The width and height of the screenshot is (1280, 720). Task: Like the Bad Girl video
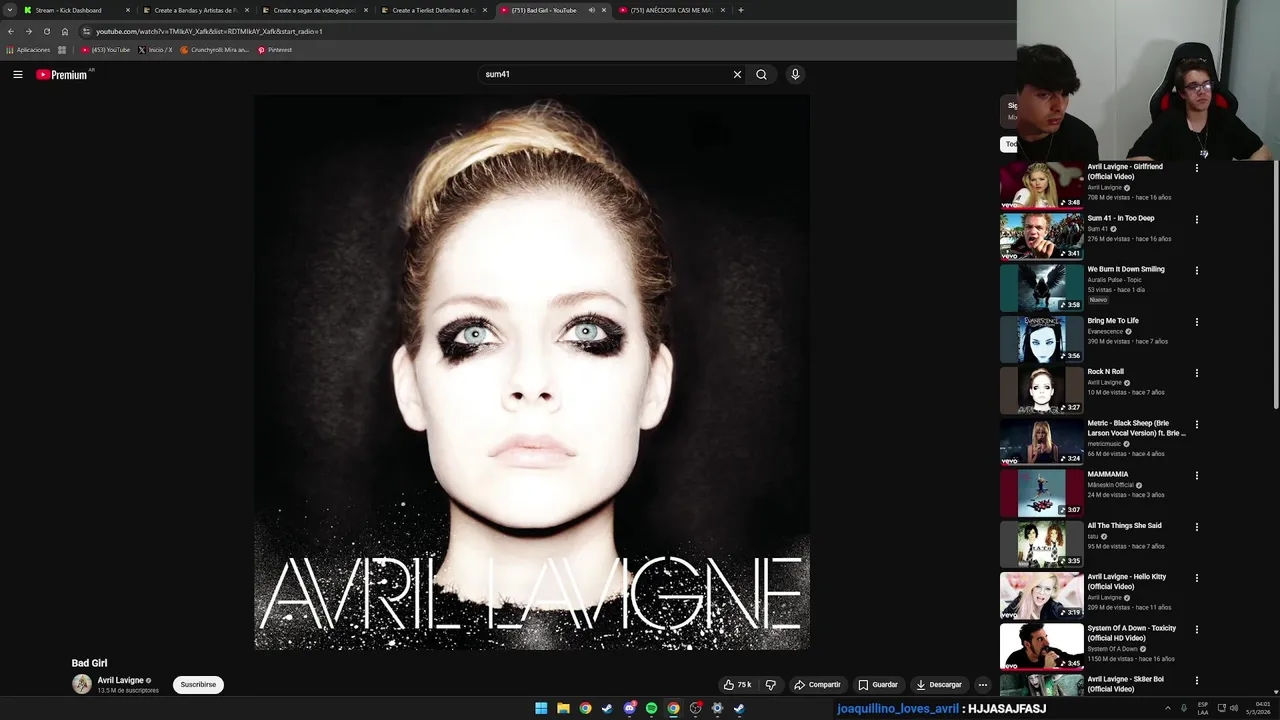pos(738,685)
